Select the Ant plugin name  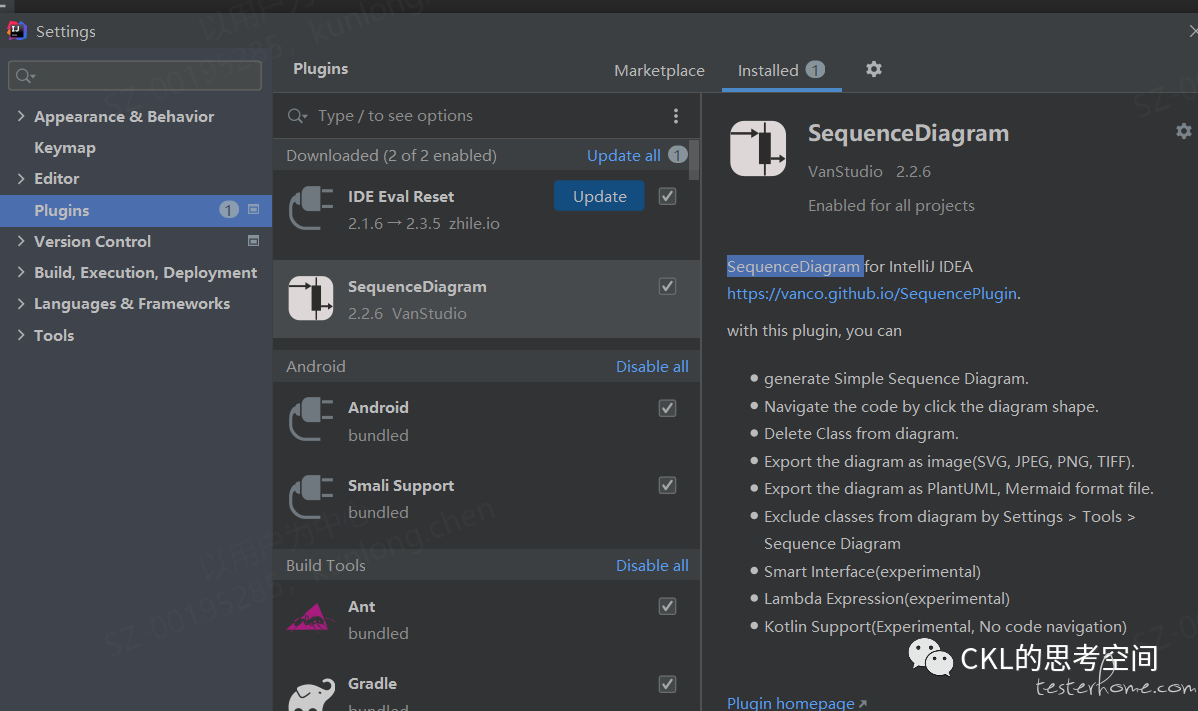pyautogui.click(x=361, y=606)
